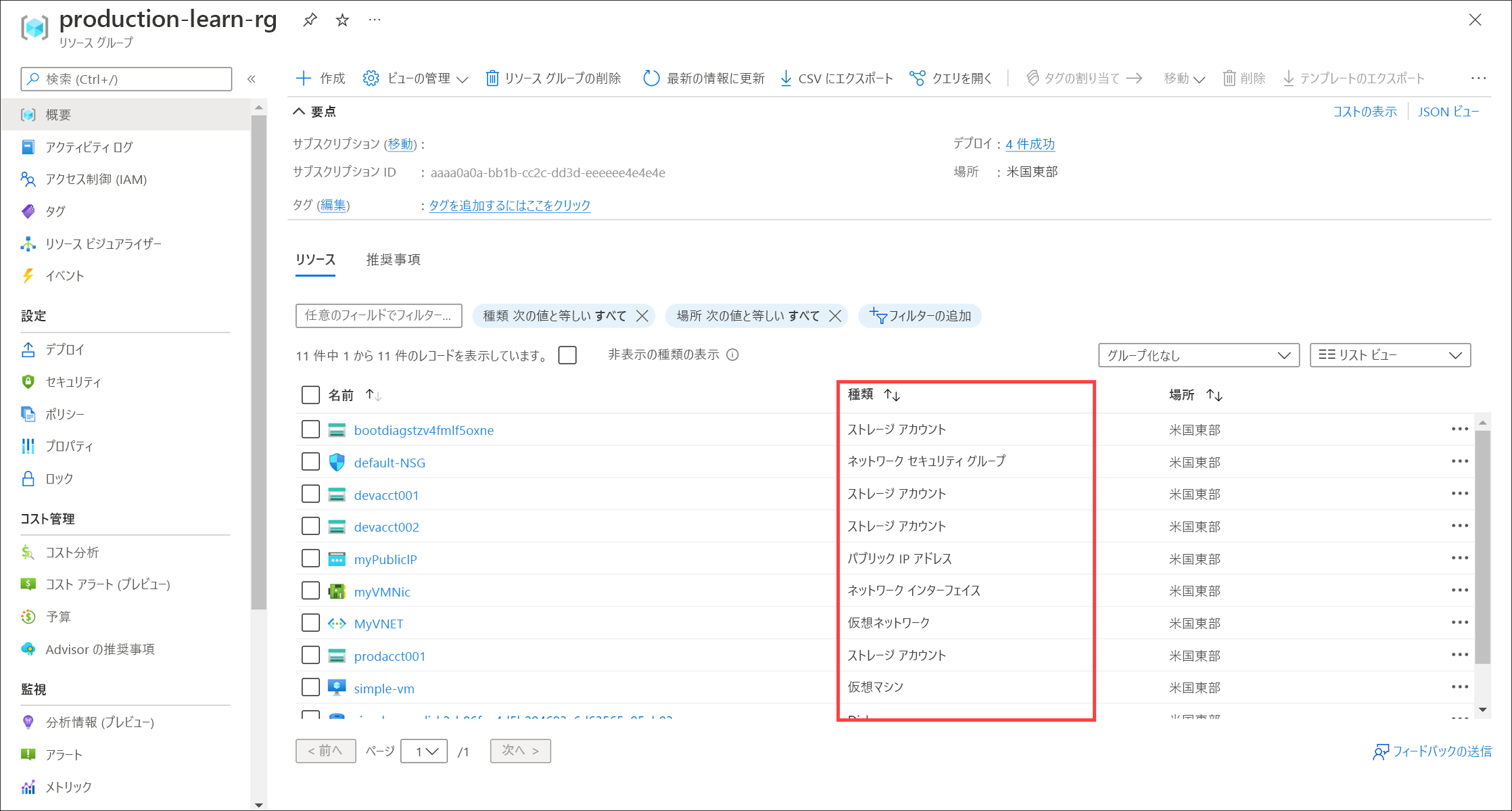This screenshot has width=1512, height=811.
Task: Check the MyVNET row checkbox
Action: tap(310, 623)
